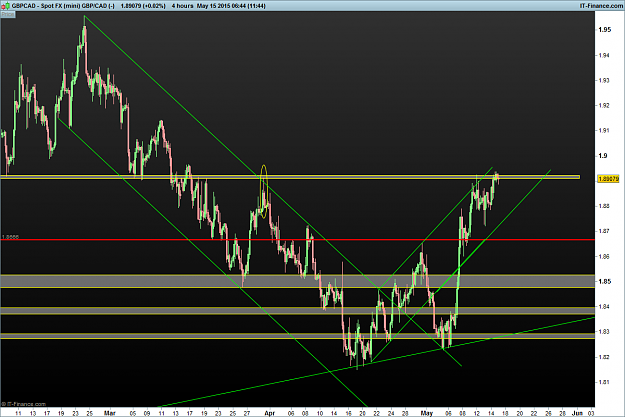Screen dimensions: 625x417
Task: Click the 1.86 price axis label
Action: pos(604,256)
